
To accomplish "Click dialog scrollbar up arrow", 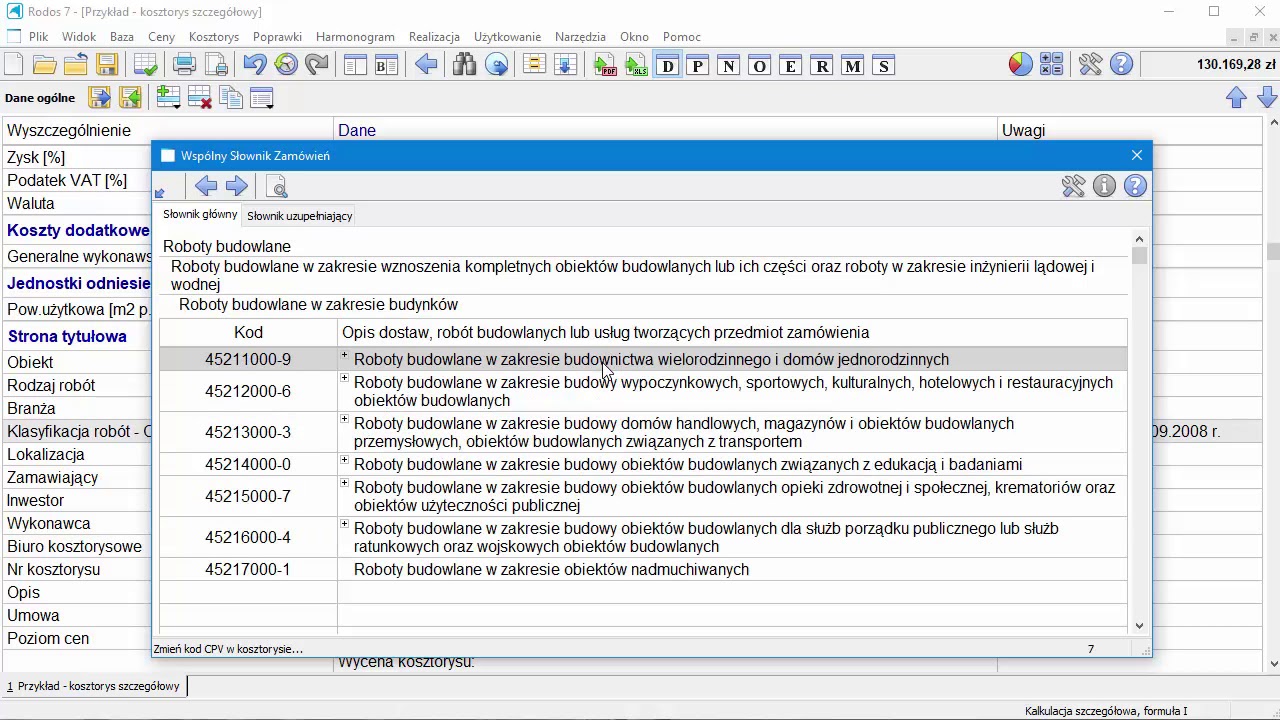I will pos(1139,239).
